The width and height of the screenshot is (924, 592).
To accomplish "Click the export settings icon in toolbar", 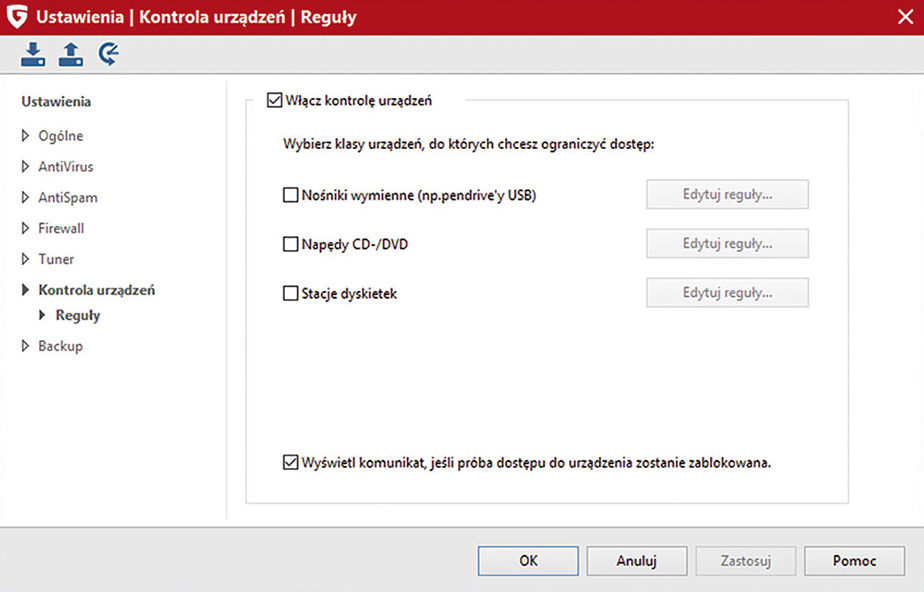I will pyautogui.click(x=70, y=56).
